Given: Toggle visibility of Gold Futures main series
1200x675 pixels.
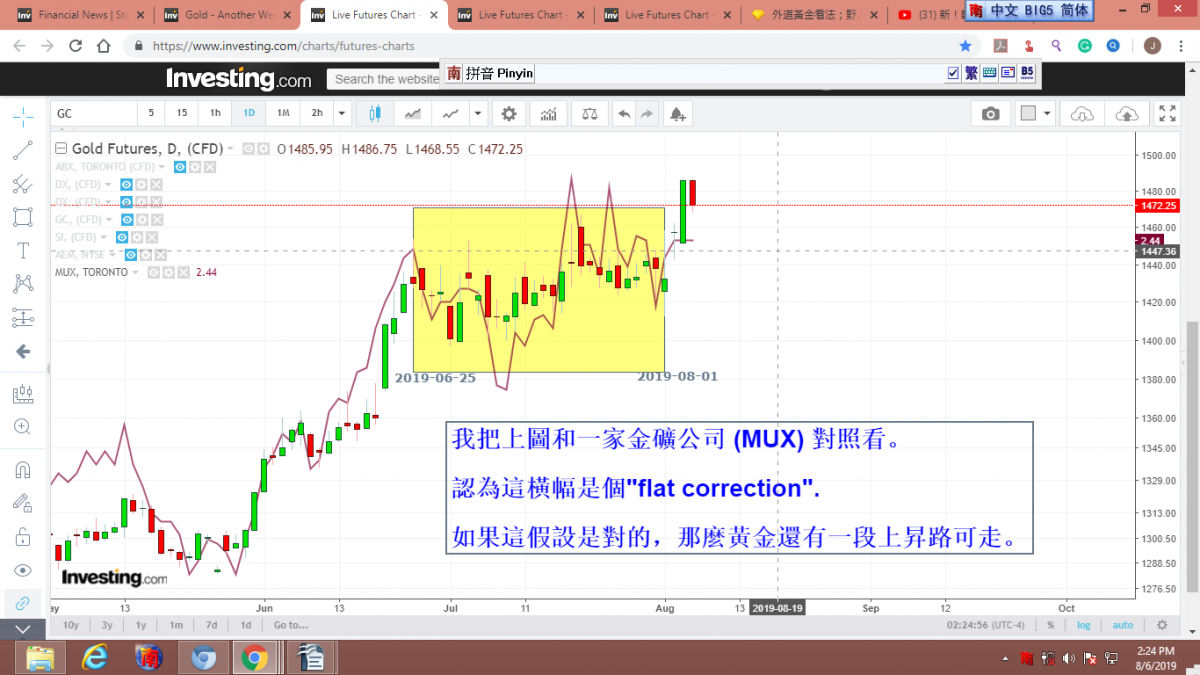Looking at the screenshot, I should pos(248,149).
